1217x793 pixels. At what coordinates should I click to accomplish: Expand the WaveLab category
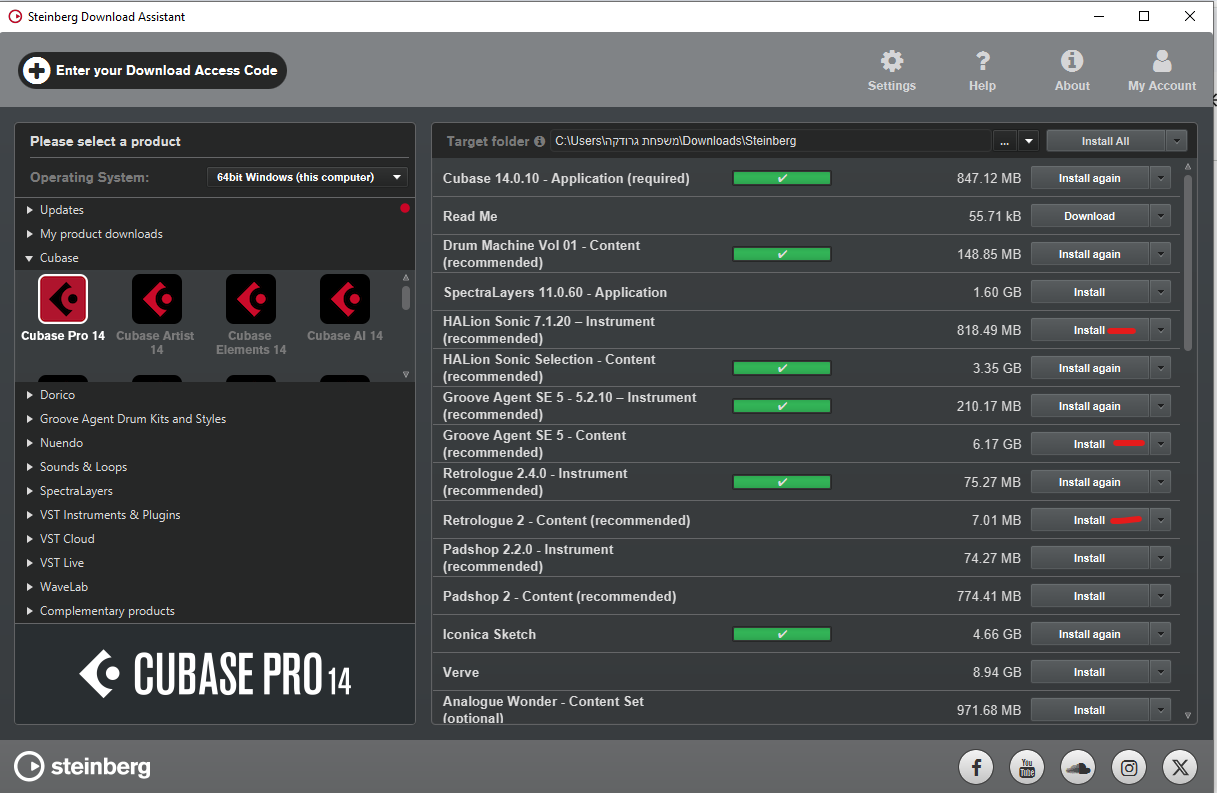30,587
